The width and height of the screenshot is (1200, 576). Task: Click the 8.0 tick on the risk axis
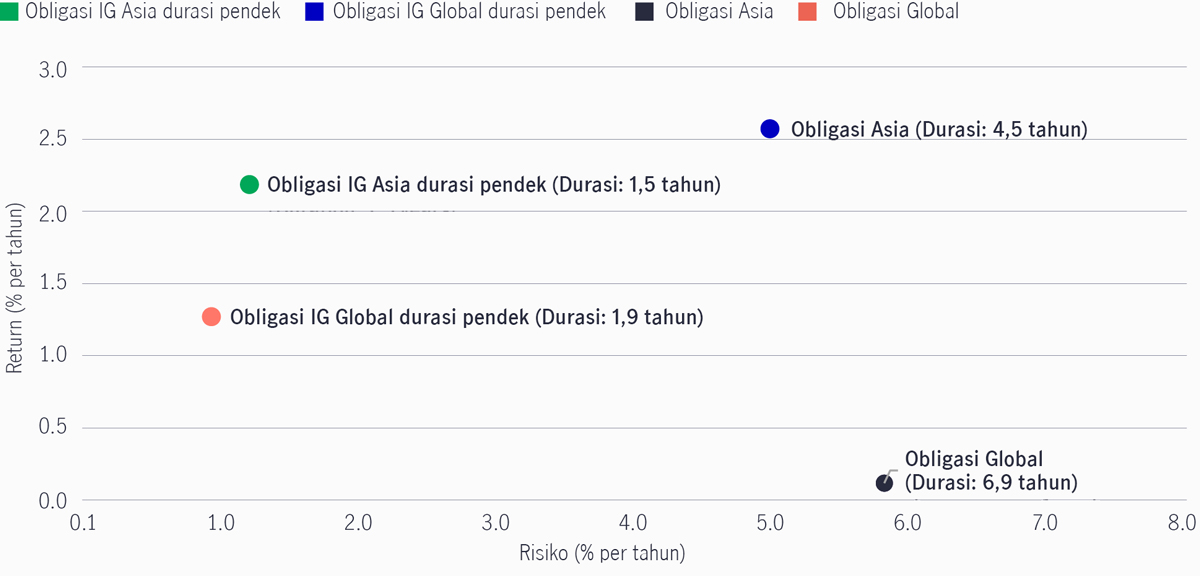(1182, 523)
